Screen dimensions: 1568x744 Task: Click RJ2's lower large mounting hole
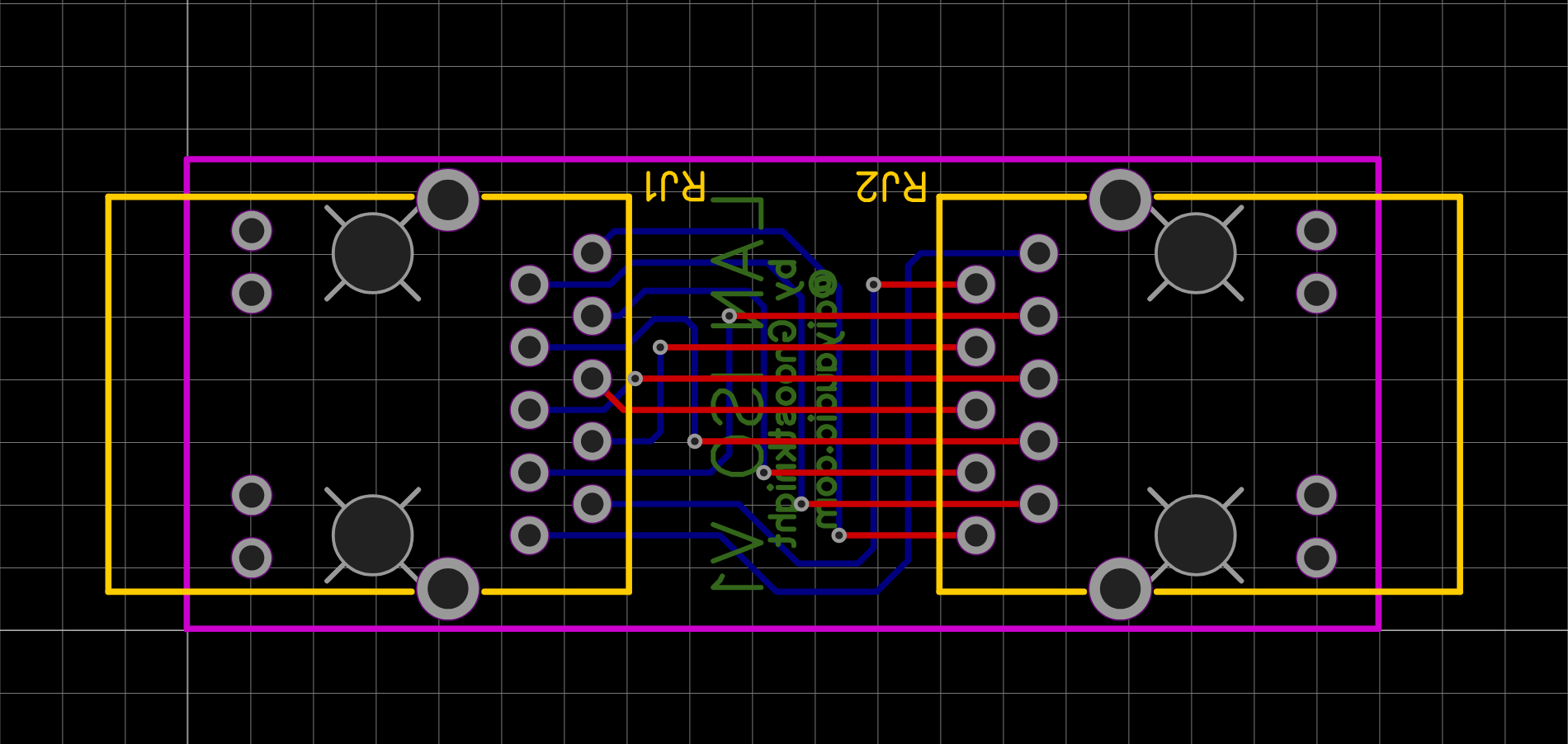tap(1196, 535)
